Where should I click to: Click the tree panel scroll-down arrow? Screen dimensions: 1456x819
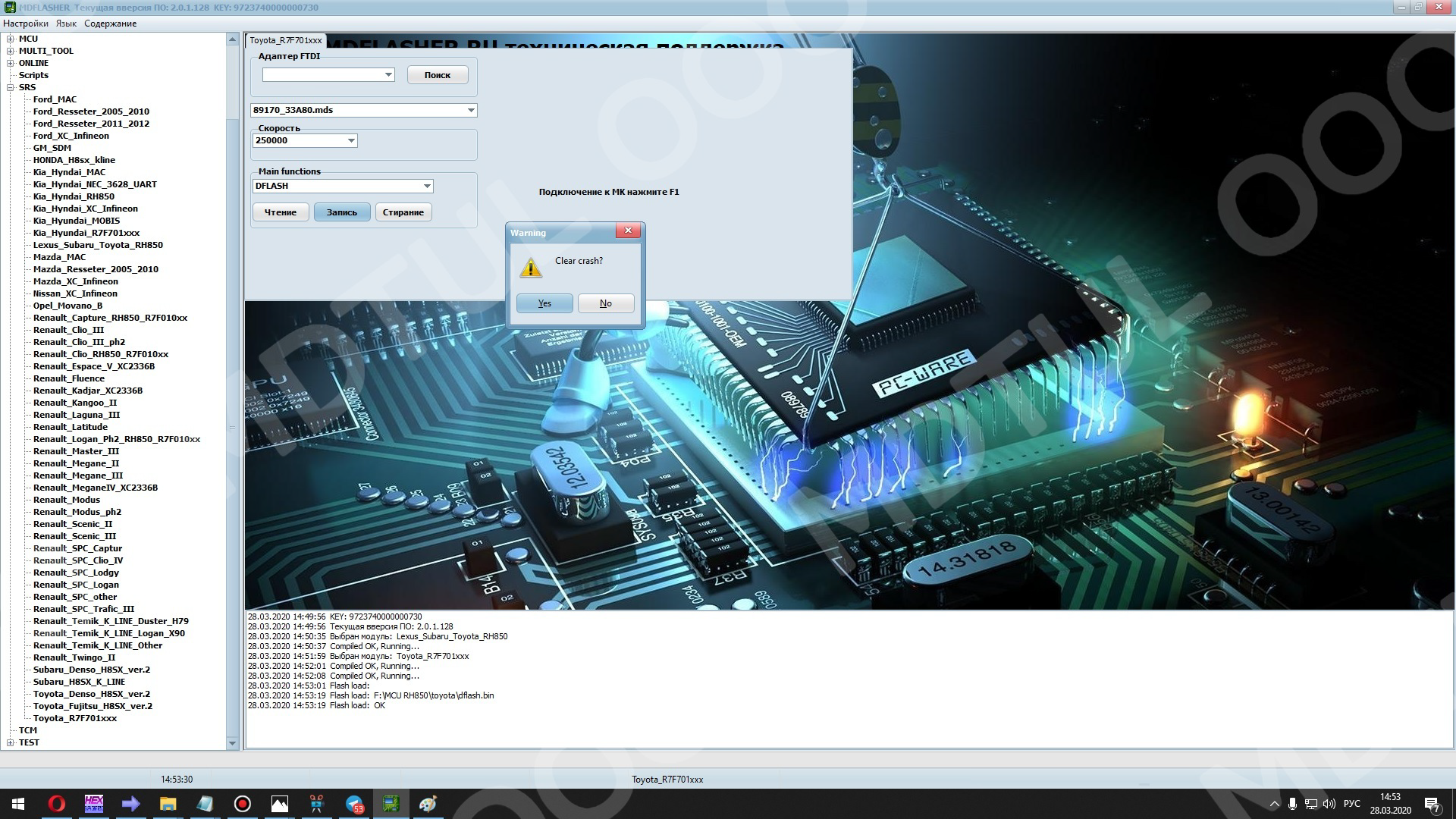tap(233, 744)
